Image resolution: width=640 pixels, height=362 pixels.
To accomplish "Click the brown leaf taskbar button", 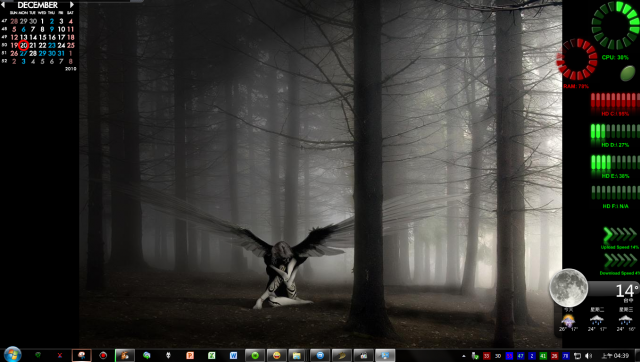I will tap(342, 355).
